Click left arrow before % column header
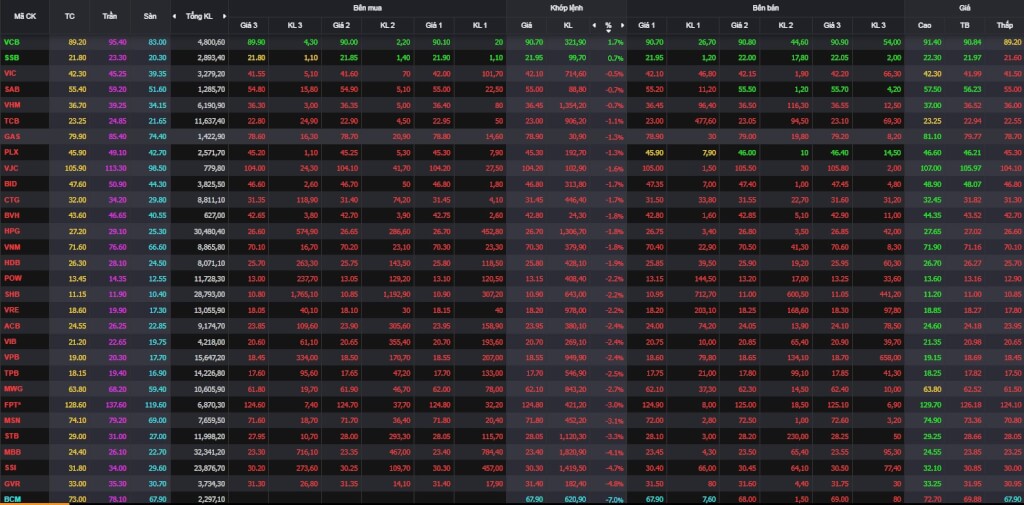The height and width of the screenshot is (505, 1024). tap(594, 25)
